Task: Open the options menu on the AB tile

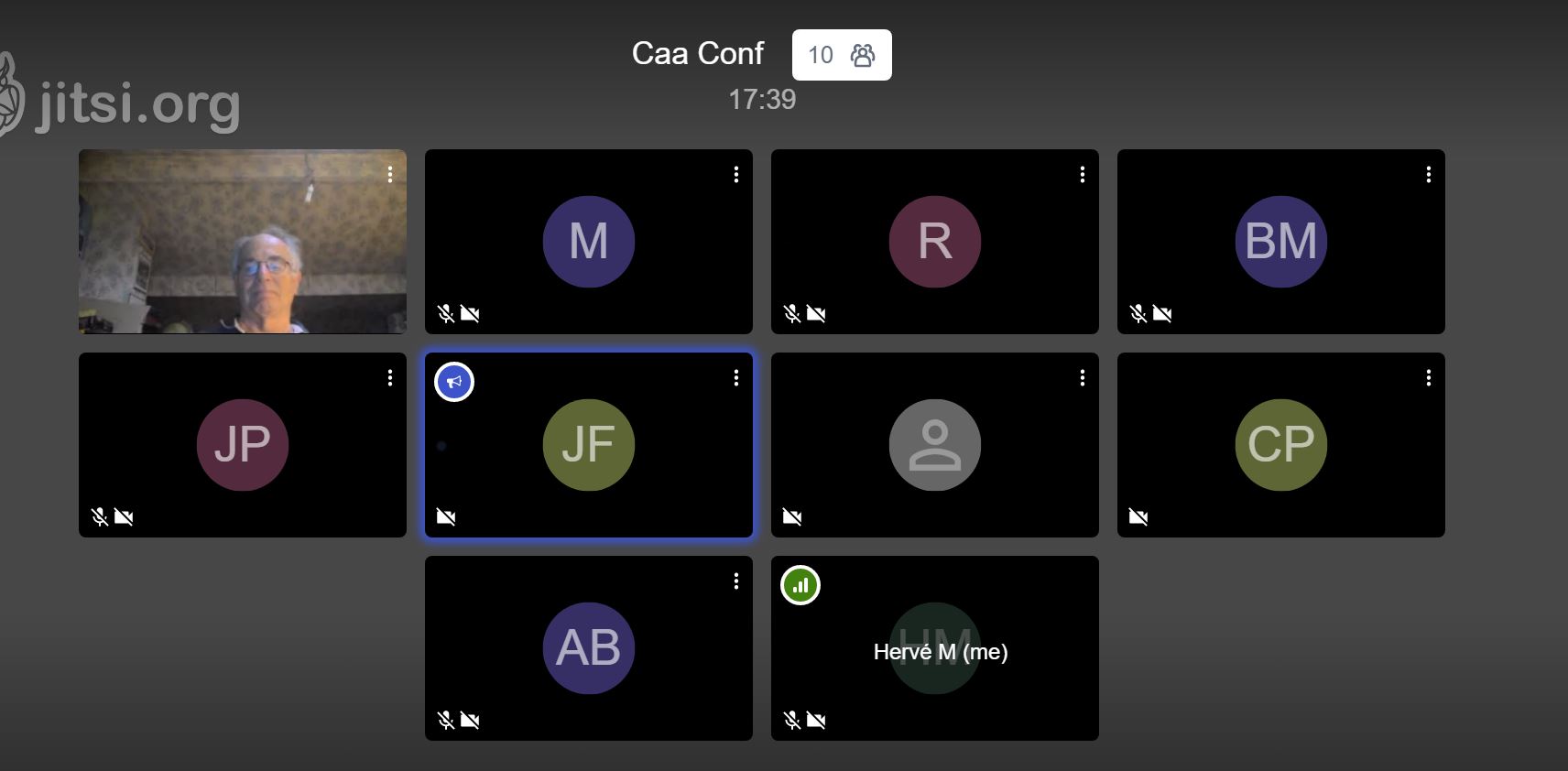Action: point(736,581)
